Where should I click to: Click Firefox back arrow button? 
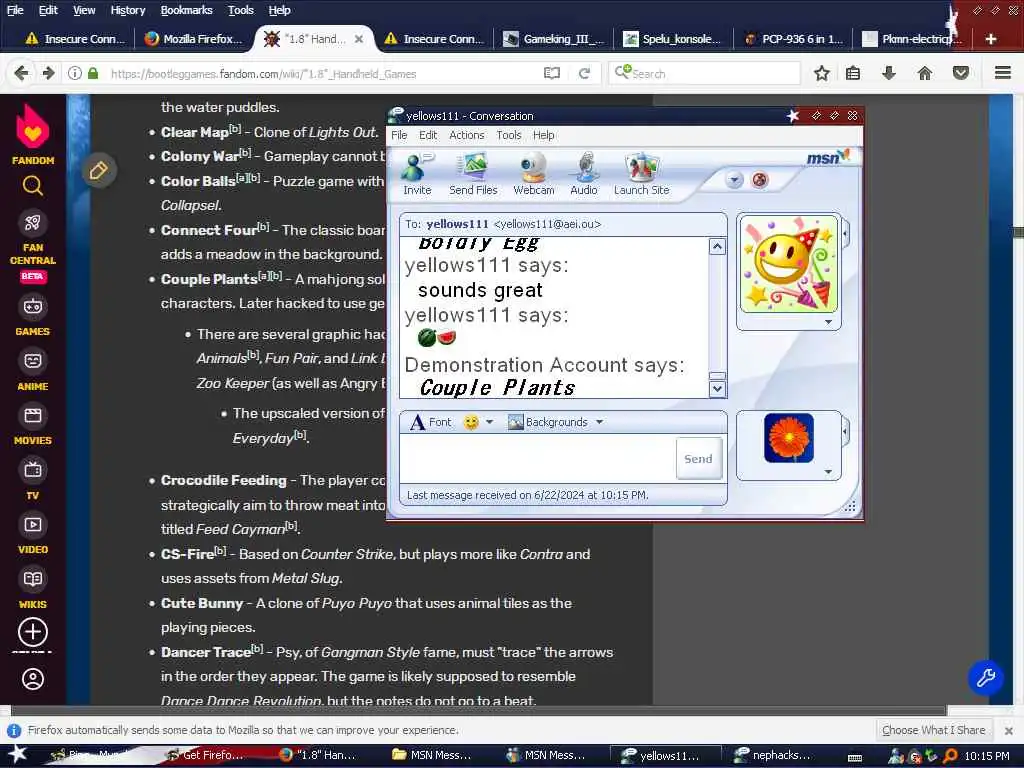point(21,73)
